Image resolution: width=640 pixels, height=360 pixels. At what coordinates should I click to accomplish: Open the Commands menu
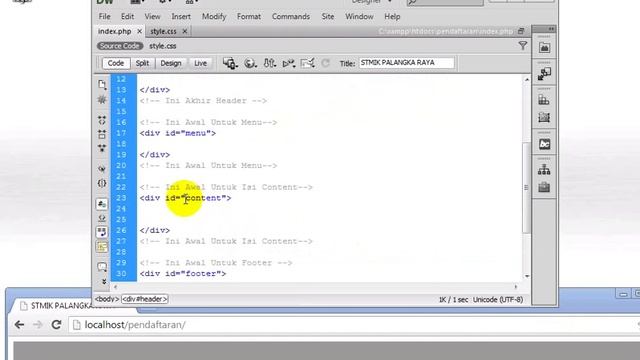pyautogui.click(x=291, y=17)
